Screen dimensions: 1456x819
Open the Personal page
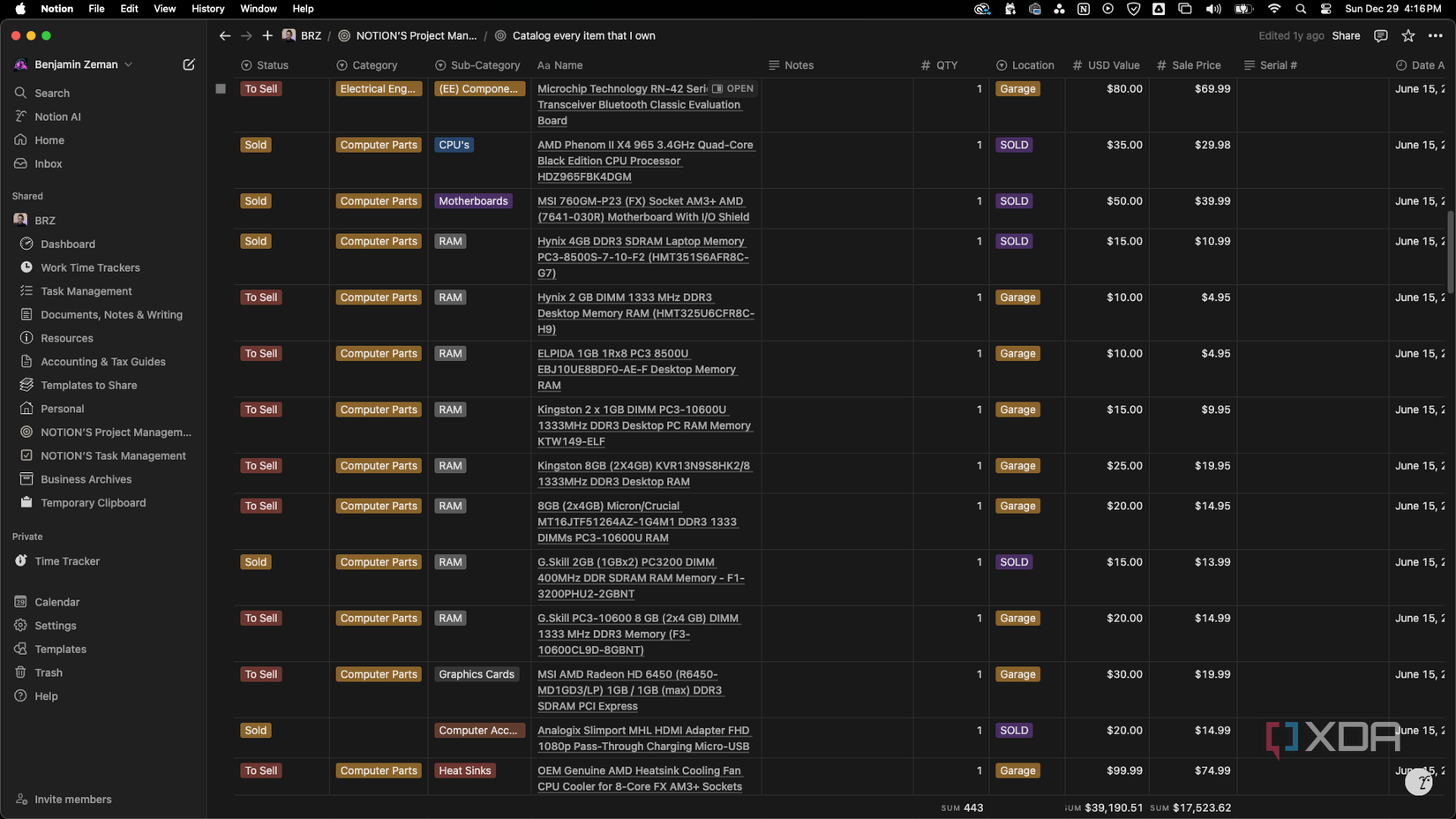[x=62, y=409]
